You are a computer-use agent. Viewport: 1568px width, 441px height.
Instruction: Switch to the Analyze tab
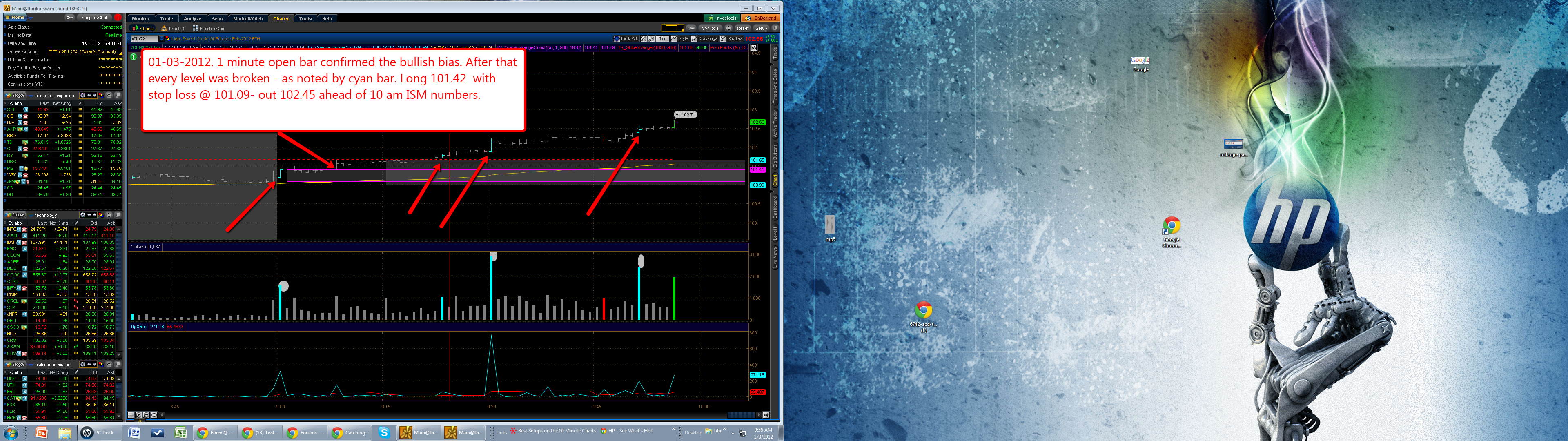point(192,19)
